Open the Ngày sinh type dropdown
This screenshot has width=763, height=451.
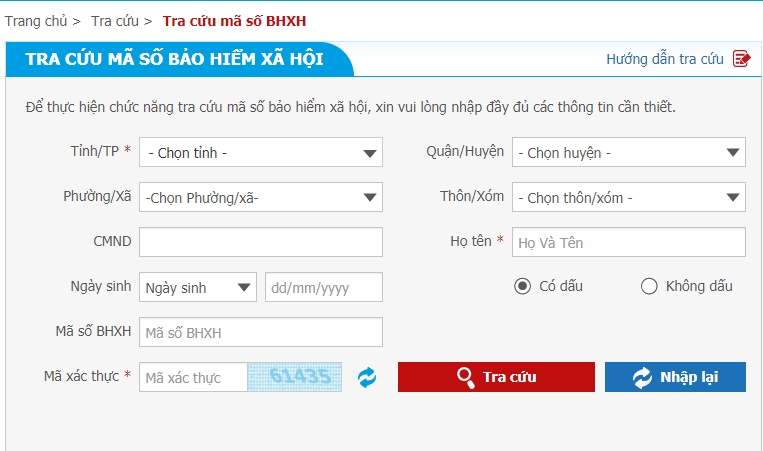point(198,288)
